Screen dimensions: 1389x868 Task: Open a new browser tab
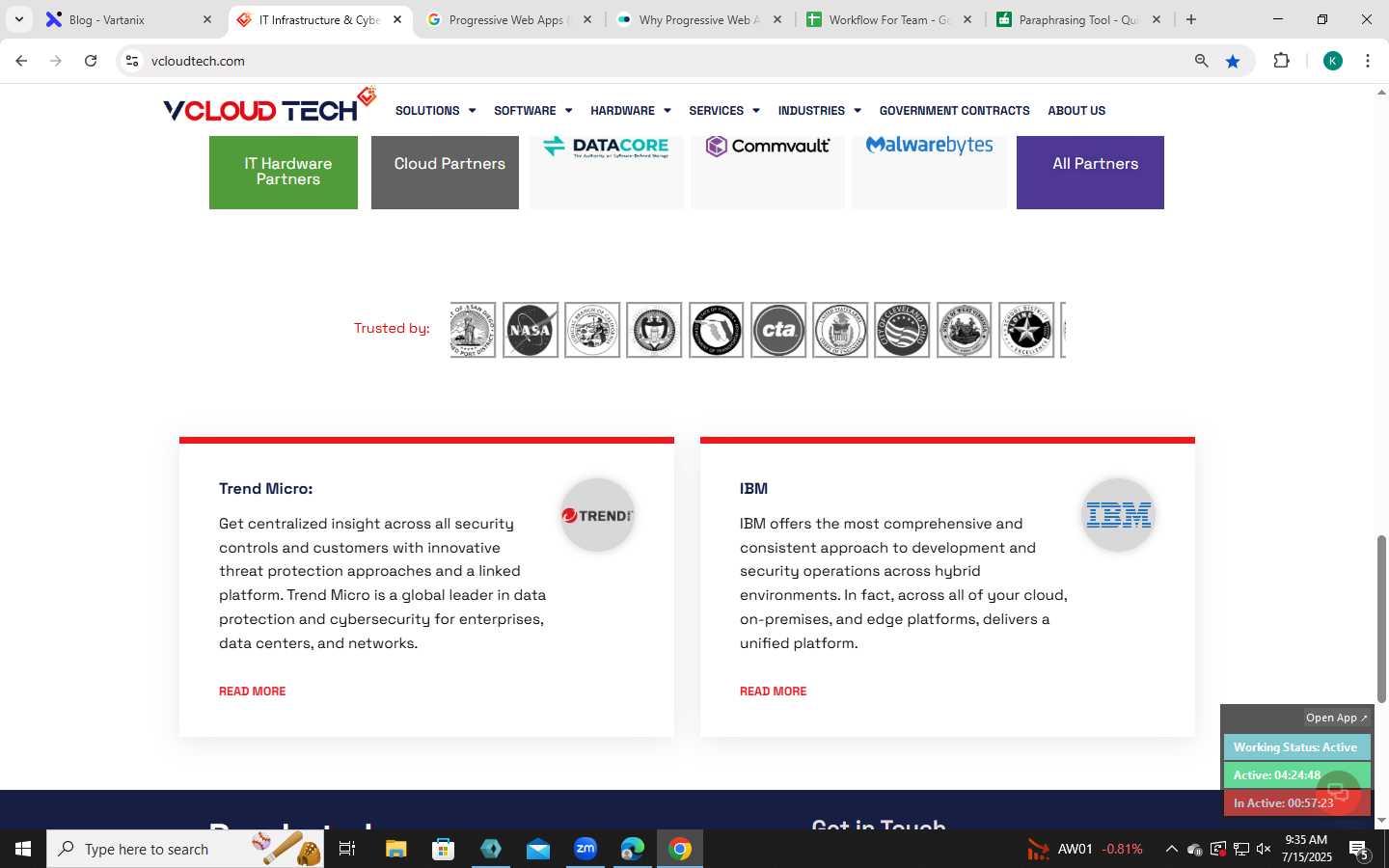pos(1191,19)
